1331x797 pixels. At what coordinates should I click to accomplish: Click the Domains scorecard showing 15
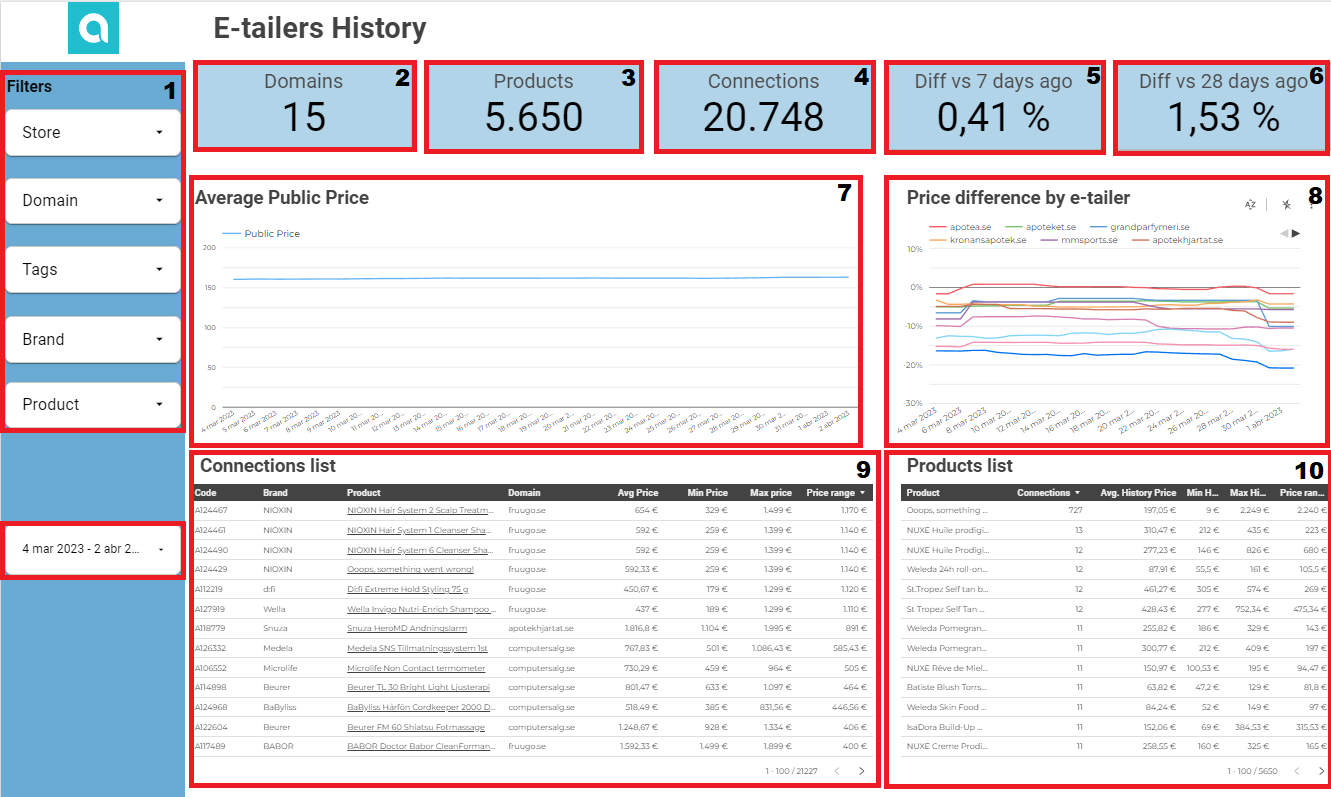pyautogui.click(x=304, y=106)
